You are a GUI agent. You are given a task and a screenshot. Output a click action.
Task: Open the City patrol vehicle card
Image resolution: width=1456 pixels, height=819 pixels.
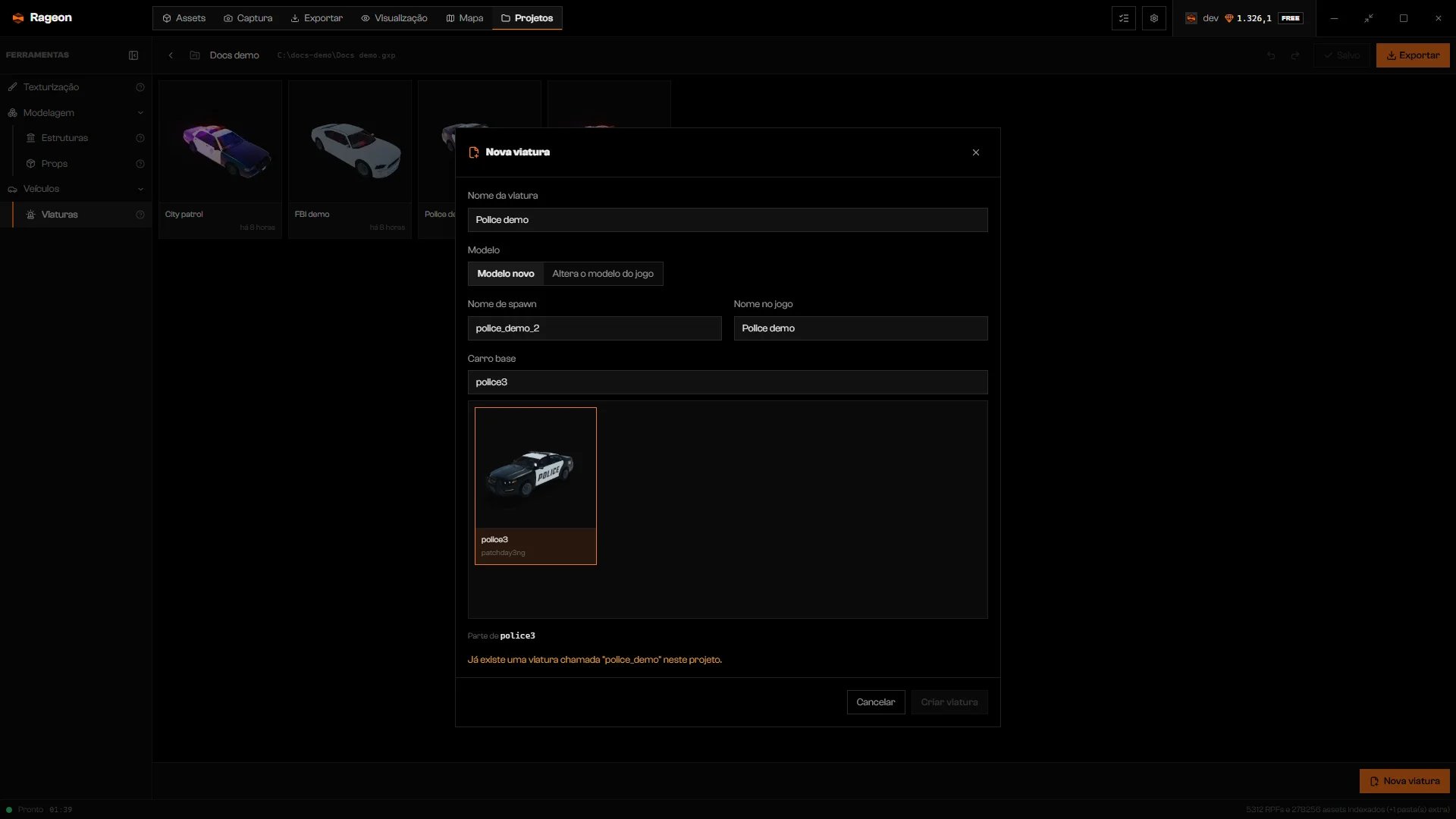tap(220, 160)
